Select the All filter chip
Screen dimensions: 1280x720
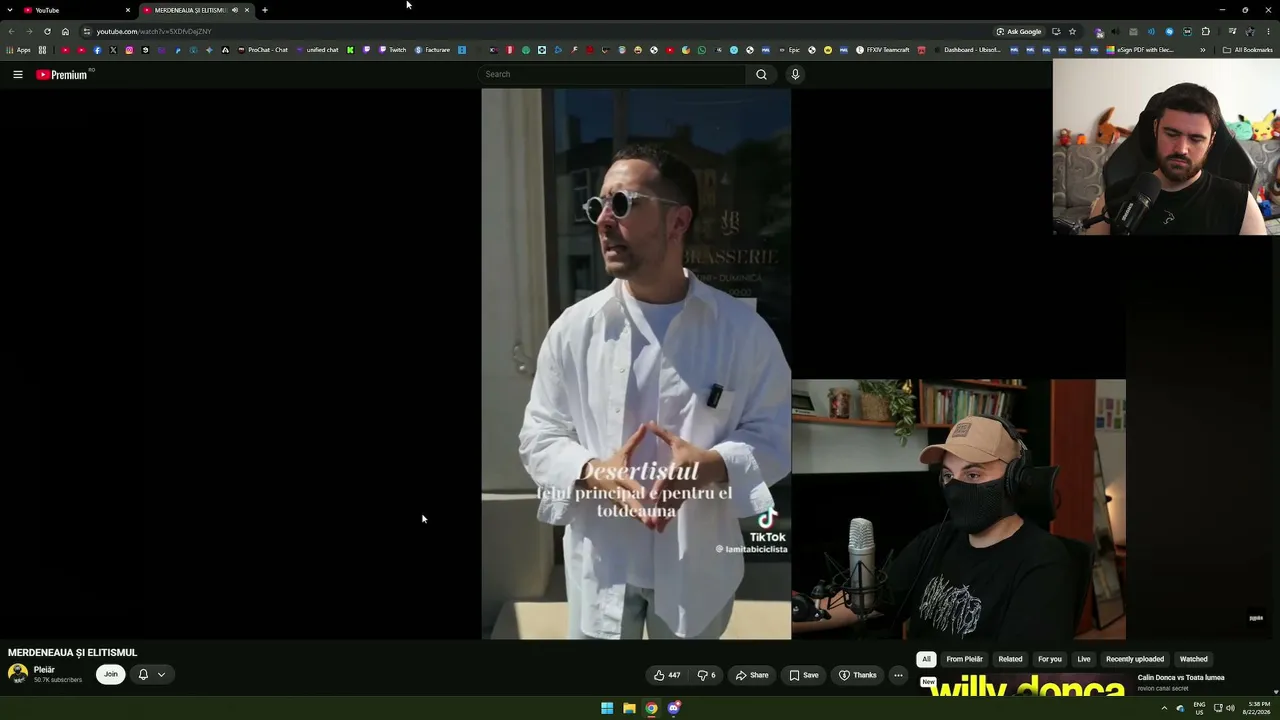(x=926, y=659)
